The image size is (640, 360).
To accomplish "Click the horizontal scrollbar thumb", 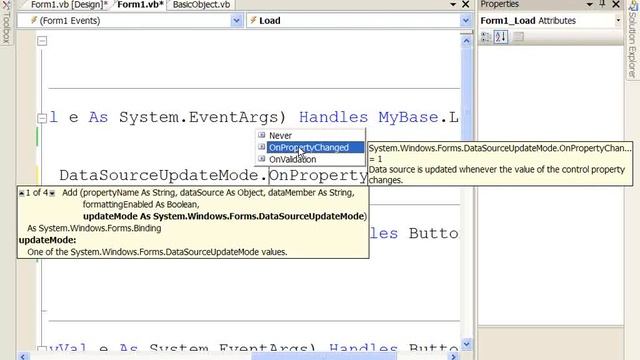I will point(323,356).
